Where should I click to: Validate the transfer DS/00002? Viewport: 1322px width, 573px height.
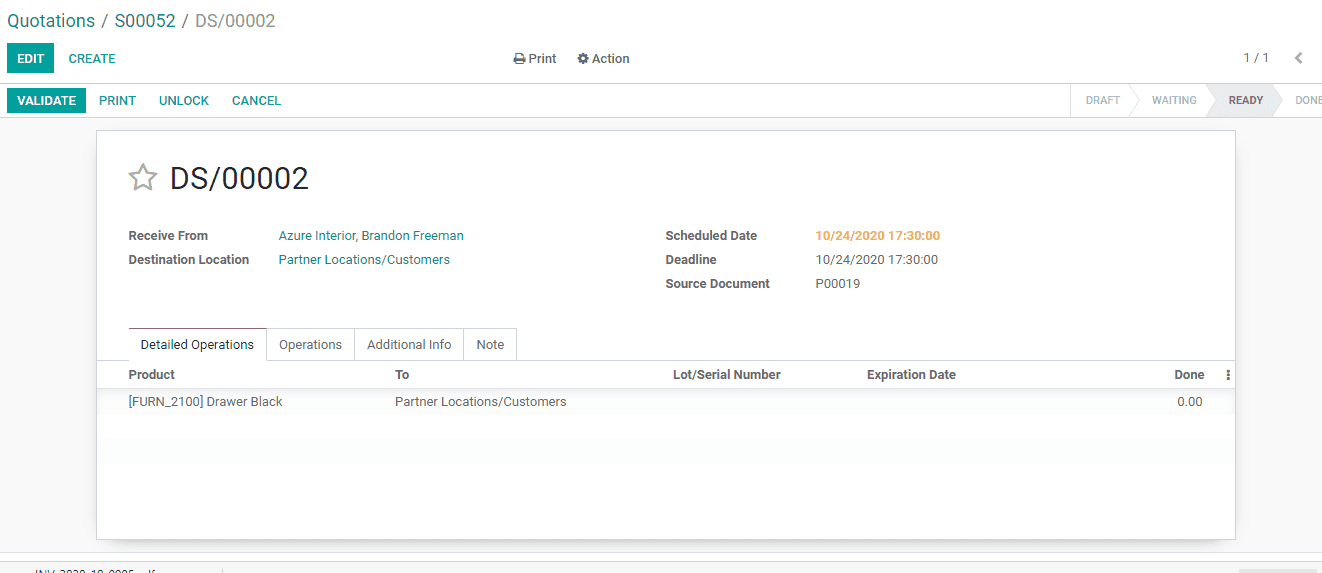pos(46,101)
